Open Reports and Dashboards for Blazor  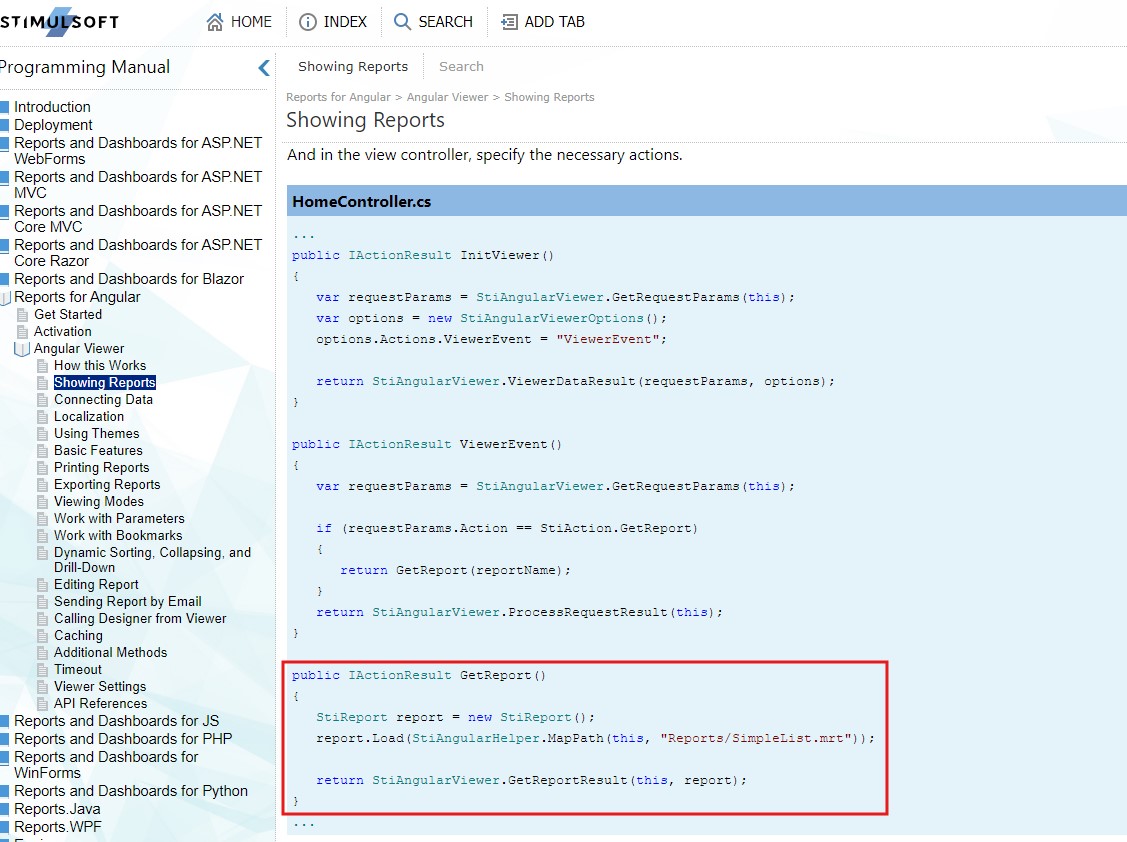pos(129,278)
